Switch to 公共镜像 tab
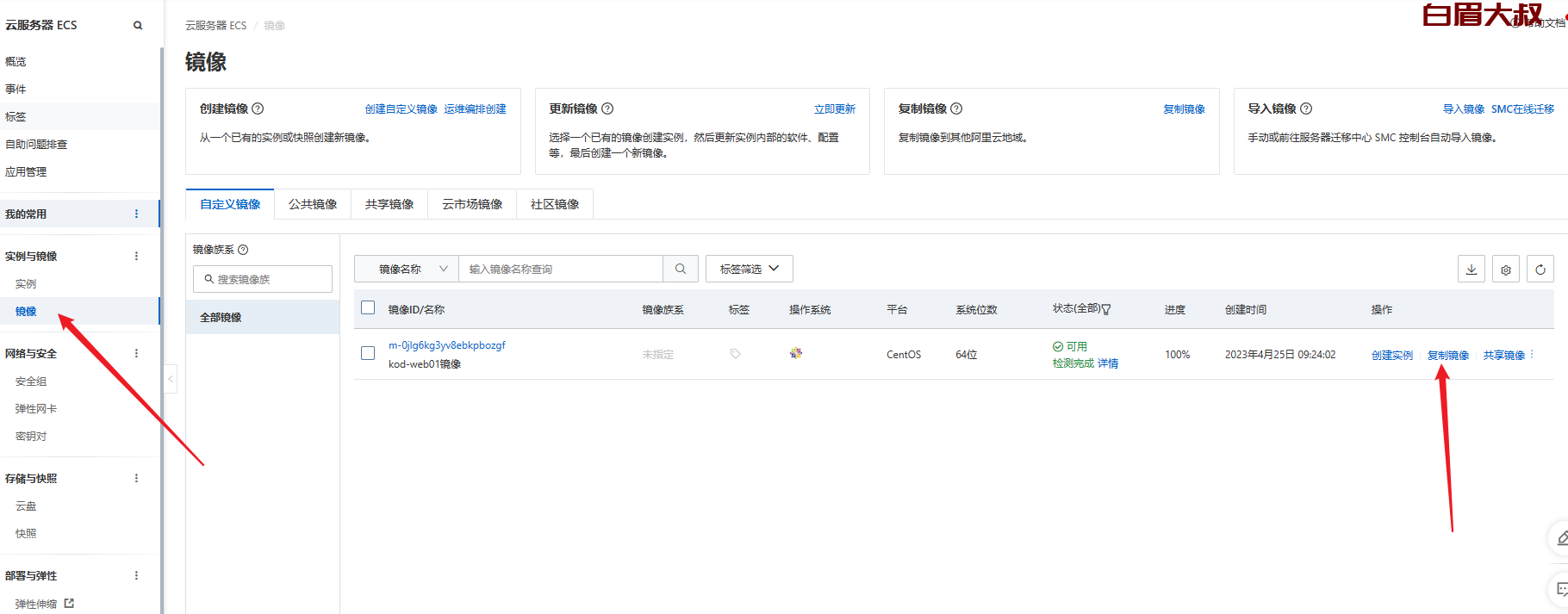1568x614 pixels. pos(313,204)
